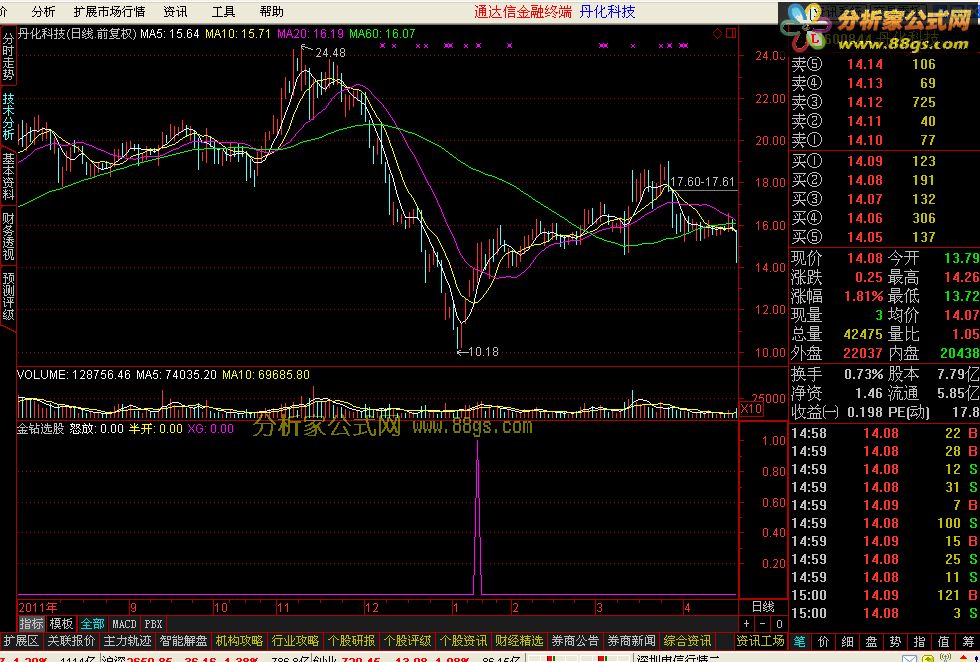This screenshot has width=980, height=662.
Task: Select the 模板 tab below the chart
Action: (x=61, y=624)
